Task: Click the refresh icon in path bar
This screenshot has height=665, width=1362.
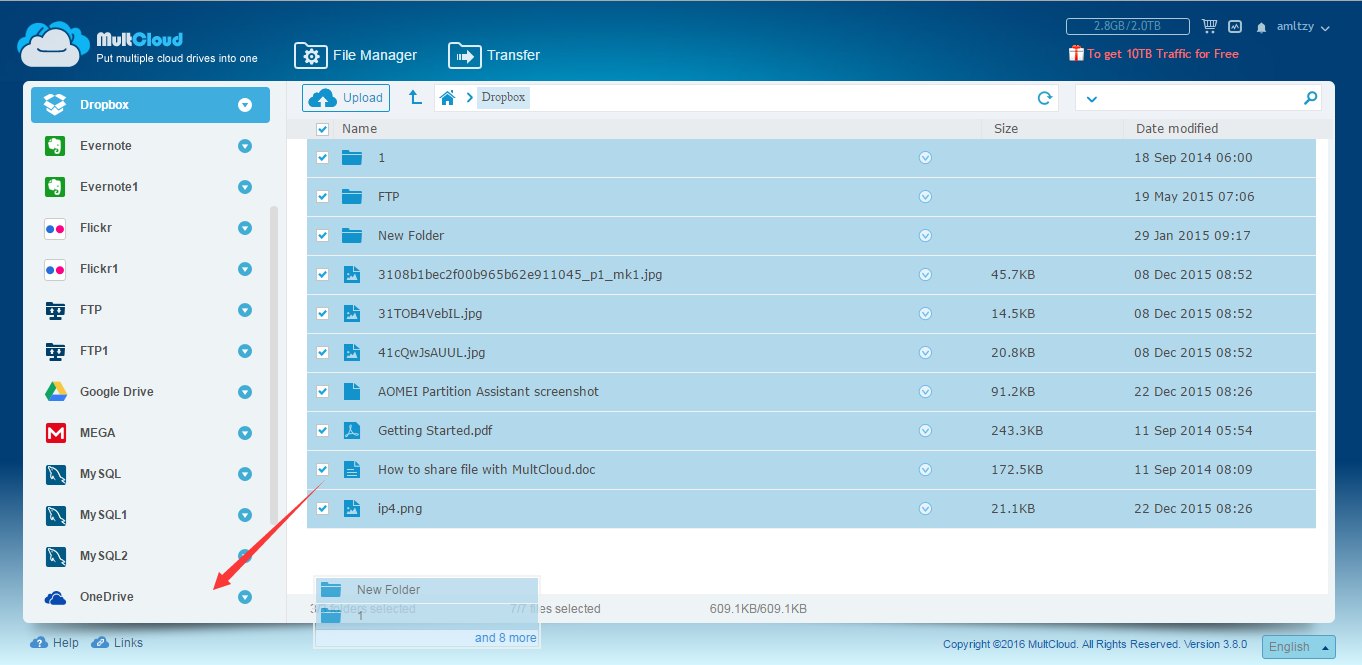Action: [1044, 98]
